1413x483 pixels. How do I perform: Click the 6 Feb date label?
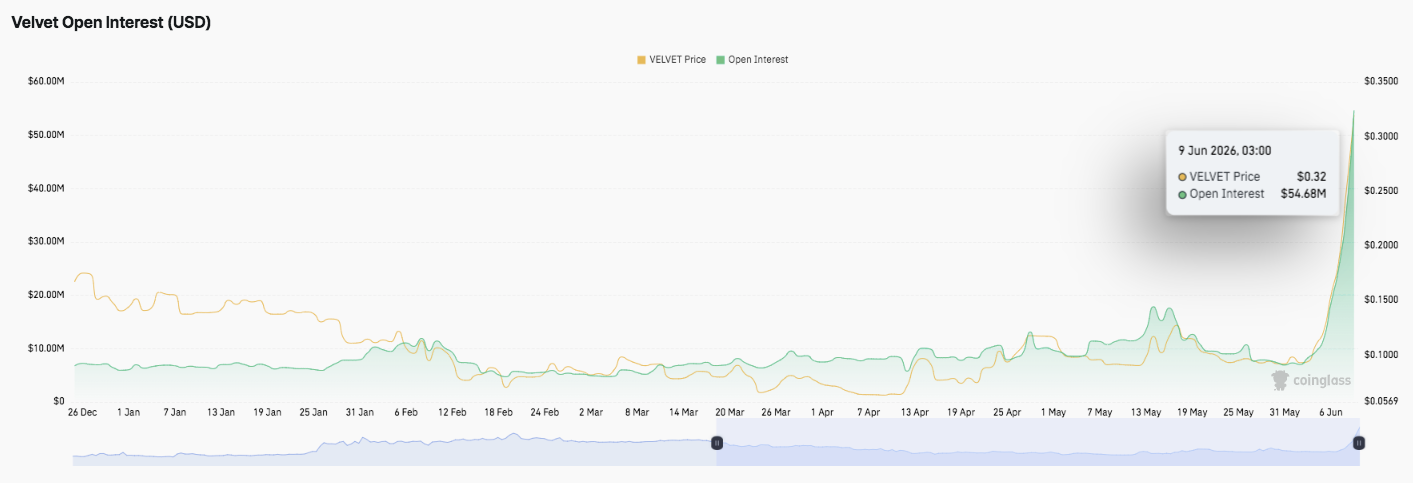[x=406, y=412]
